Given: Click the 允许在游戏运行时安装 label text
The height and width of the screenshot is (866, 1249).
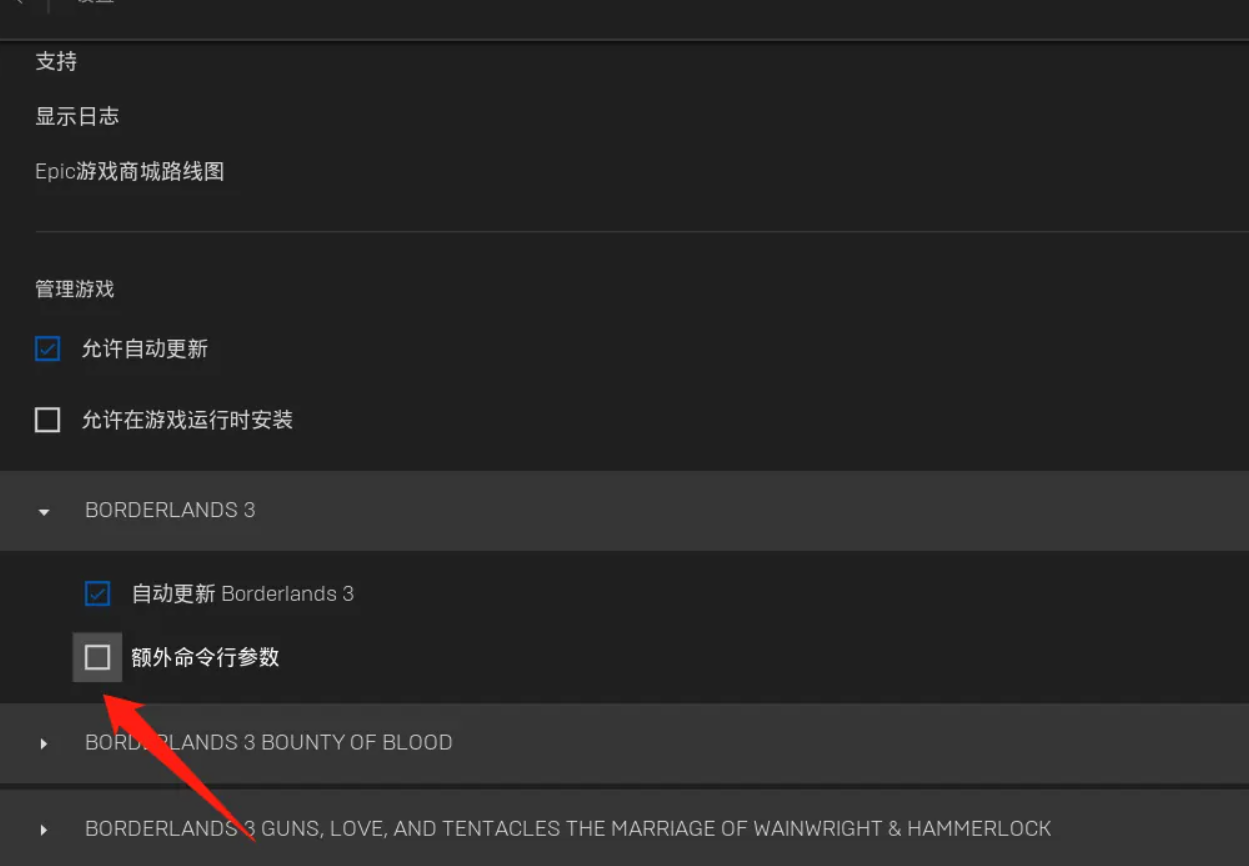Looking at the screenshot, I should click(x=187, y=420).
